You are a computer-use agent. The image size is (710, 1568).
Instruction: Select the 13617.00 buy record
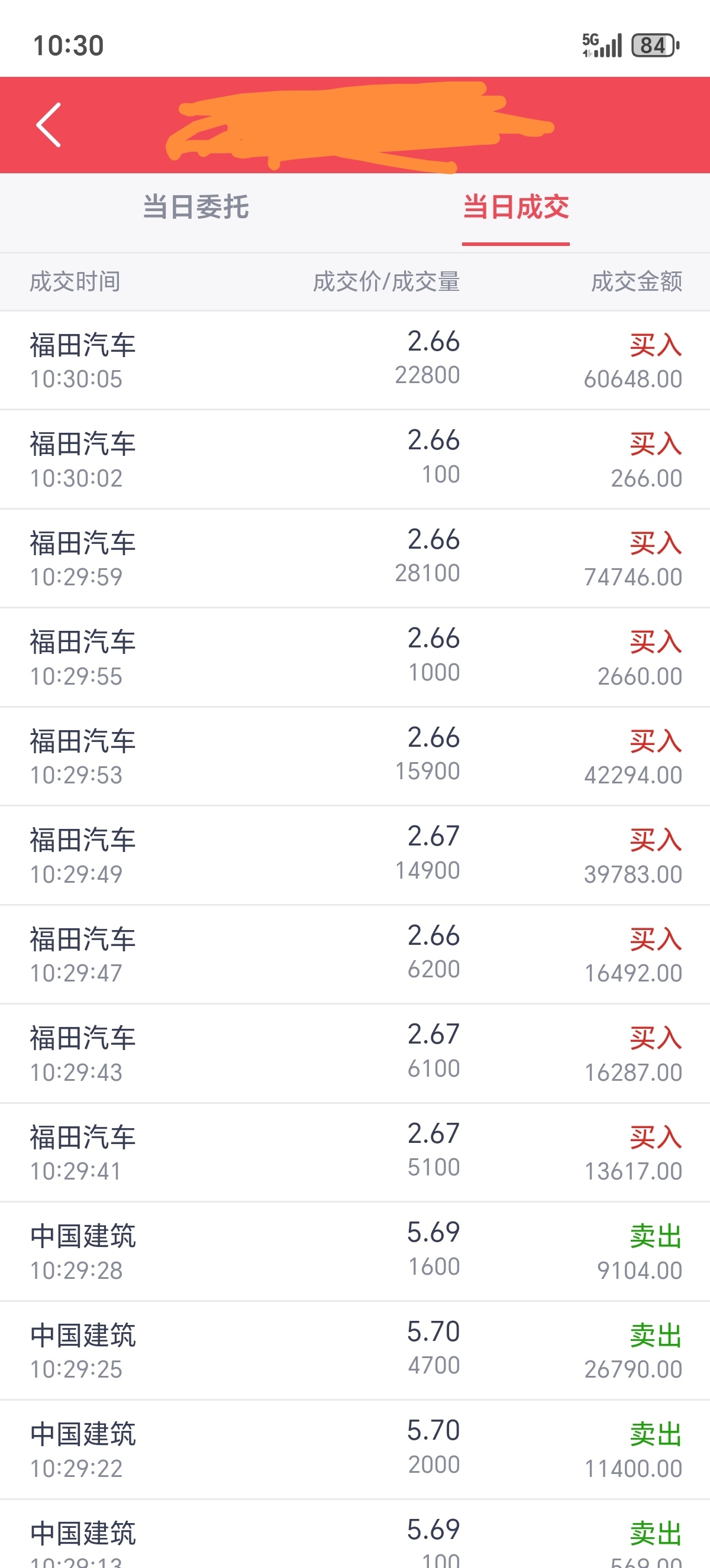click(355, 1153)
